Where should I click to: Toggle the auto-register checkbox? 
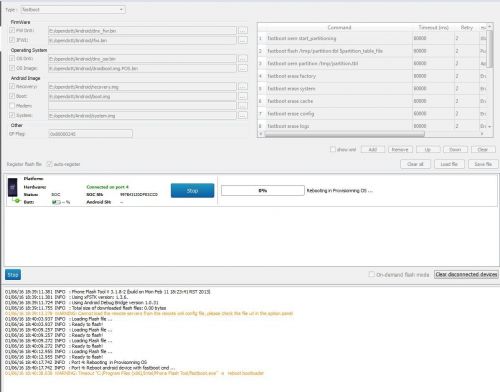[49, 164]
